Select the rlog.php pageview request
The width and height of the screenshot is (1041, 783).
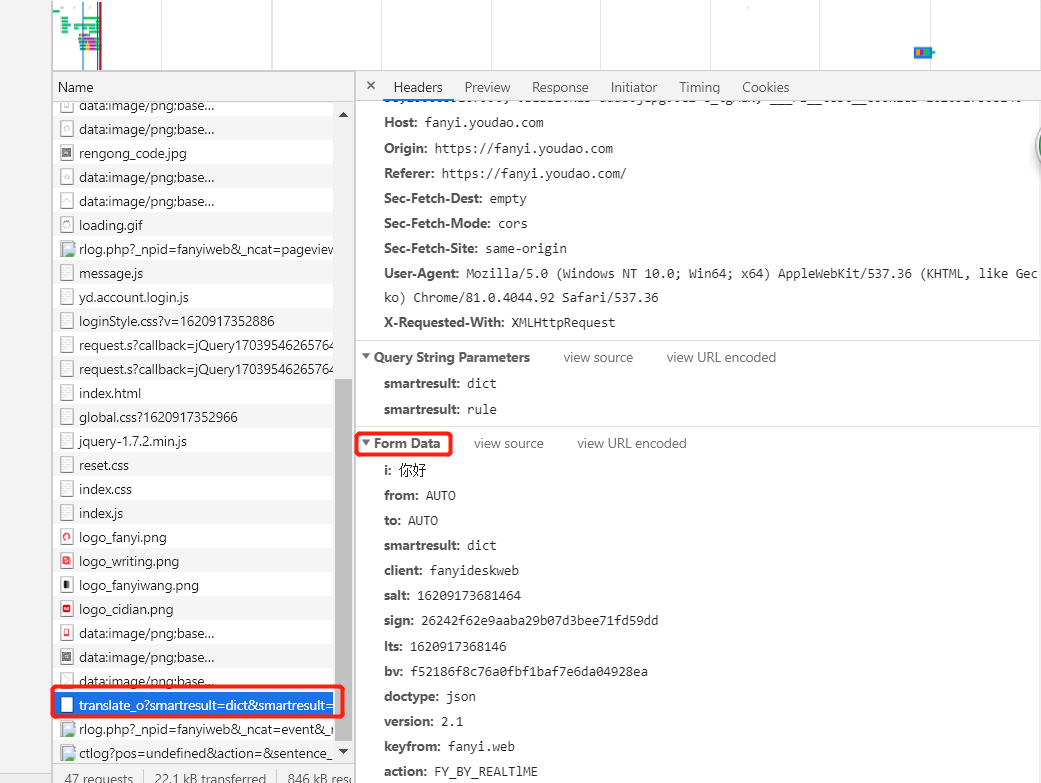[x=193, y=249]
